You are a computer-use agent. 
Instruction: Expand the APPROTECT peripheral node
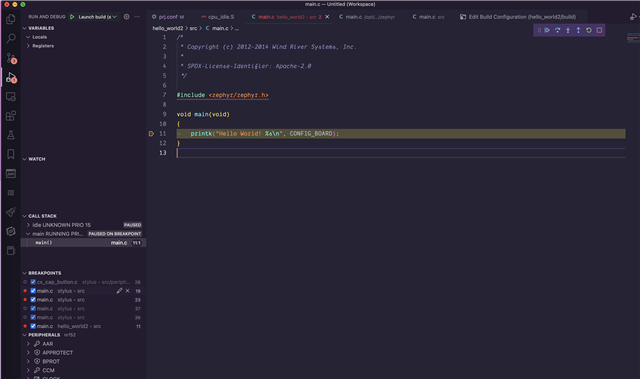click(x=28, y=352)
